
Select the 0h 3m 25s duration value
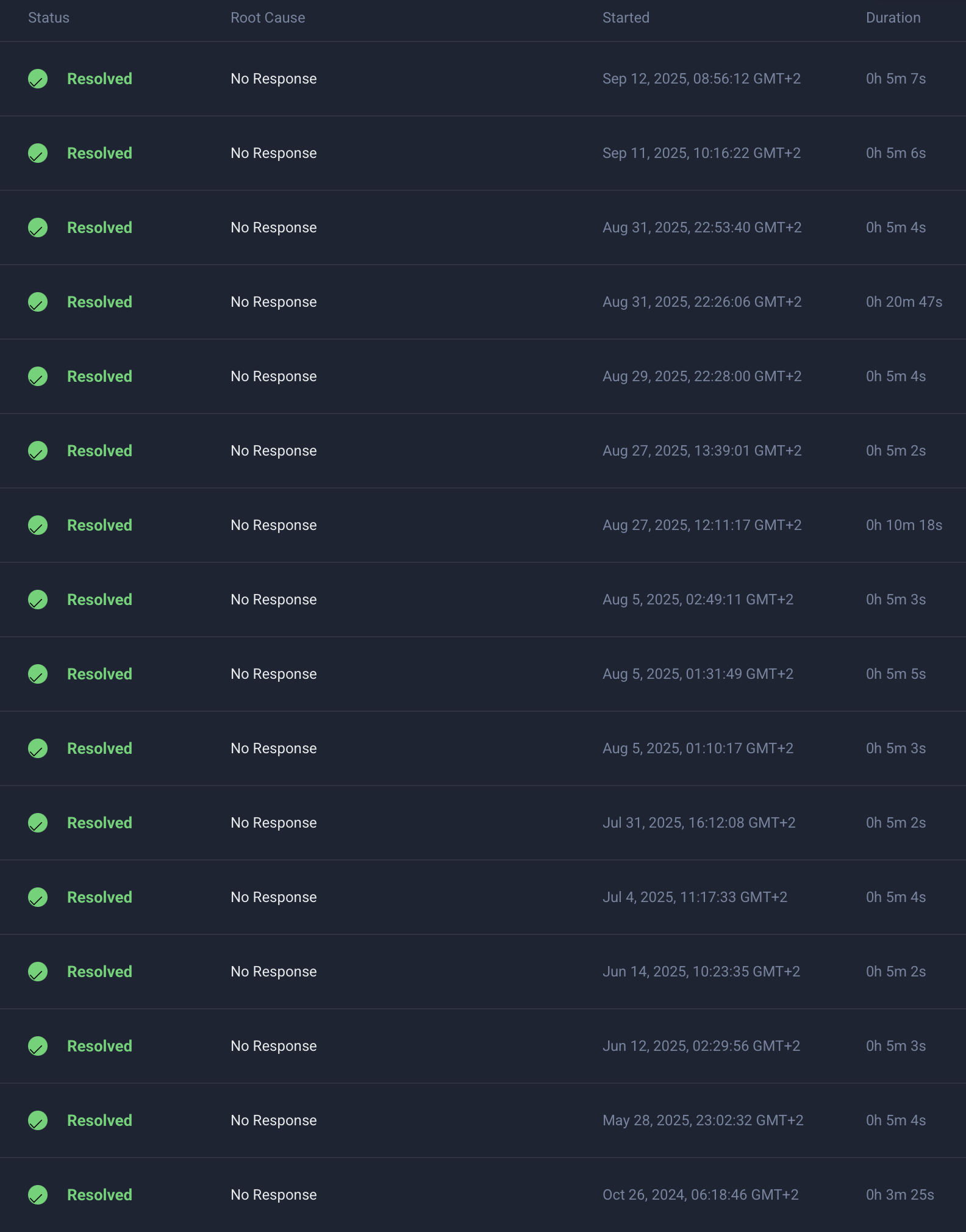pyautogui.click(x=900, y=1195)
